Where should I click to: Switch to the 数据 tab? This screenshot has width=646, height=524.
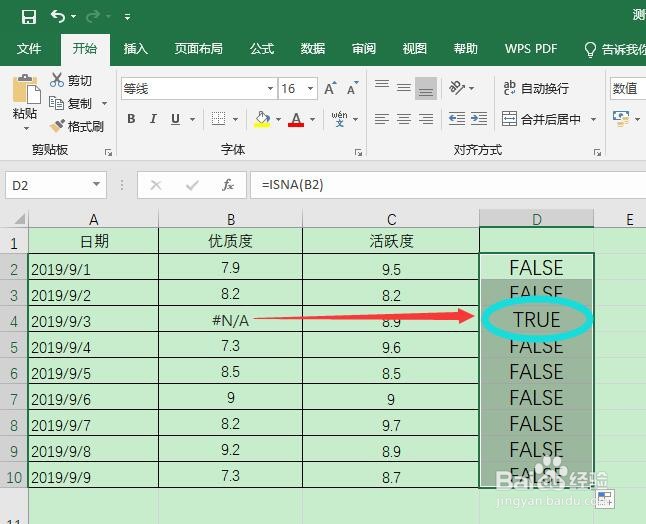coord(313,49)
